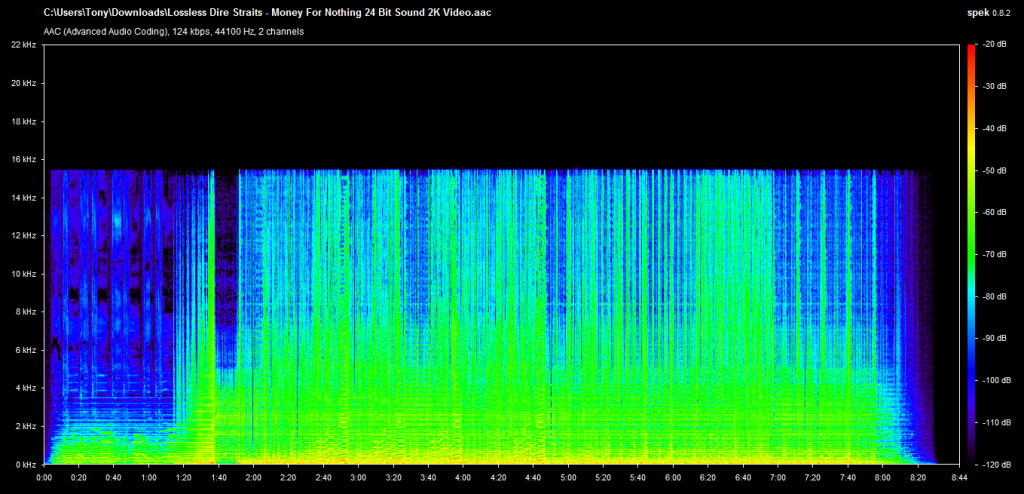
Task: Click the black empty area above 16 kHz cutoff
Action: point(500,105)
